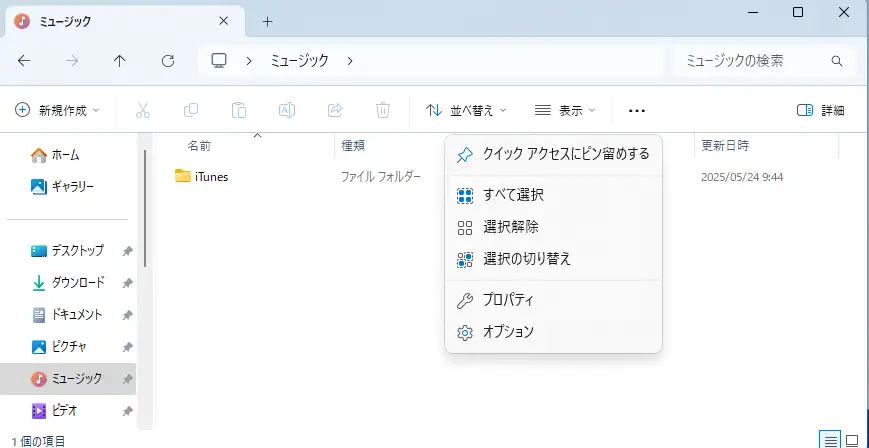Viewport: 869px width, 448px height.
Task: Click the Share icon in toolbar
Action: tap(335, 110)
